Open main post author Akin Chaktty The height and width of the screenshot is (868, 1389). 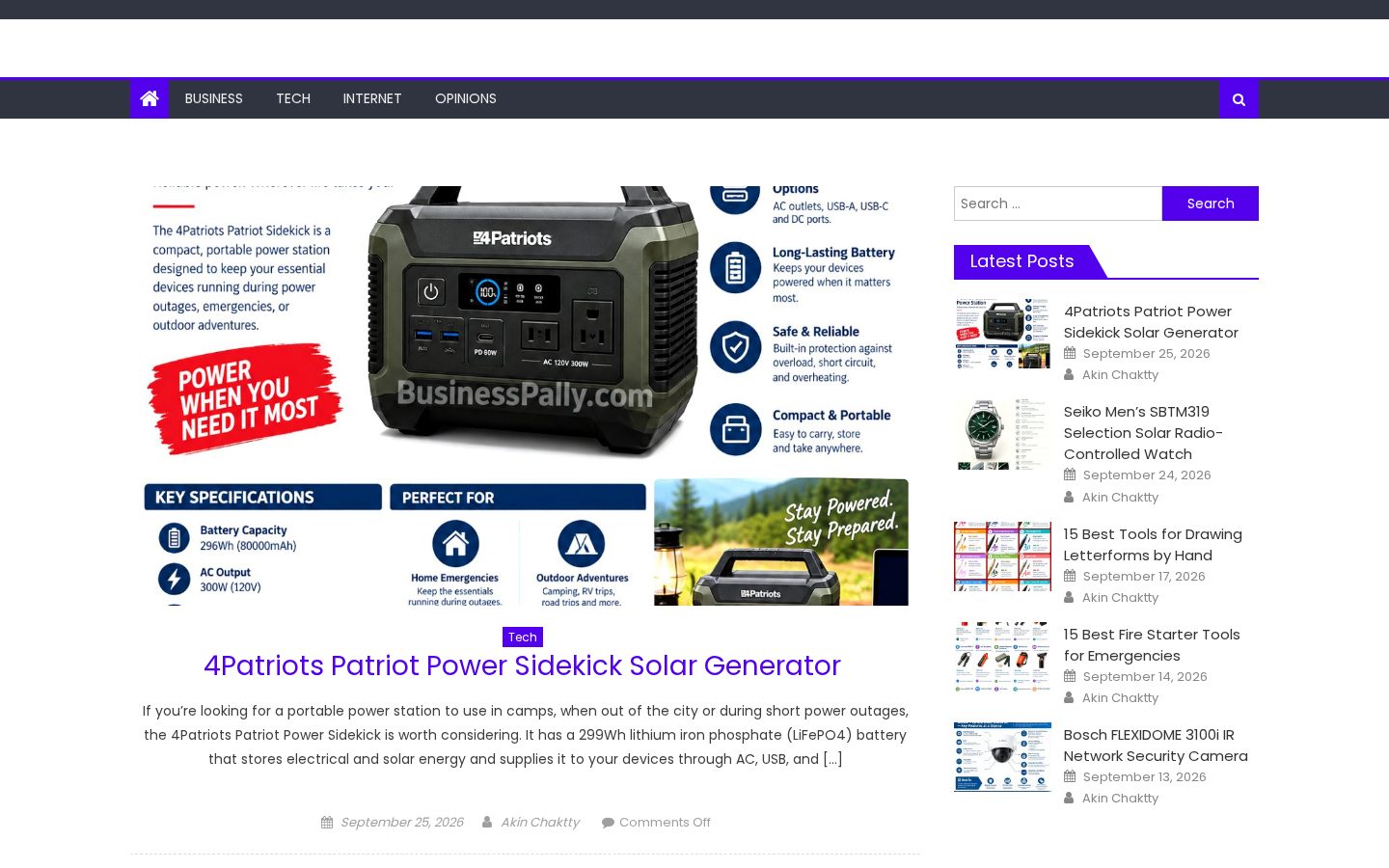coord(540,823)
